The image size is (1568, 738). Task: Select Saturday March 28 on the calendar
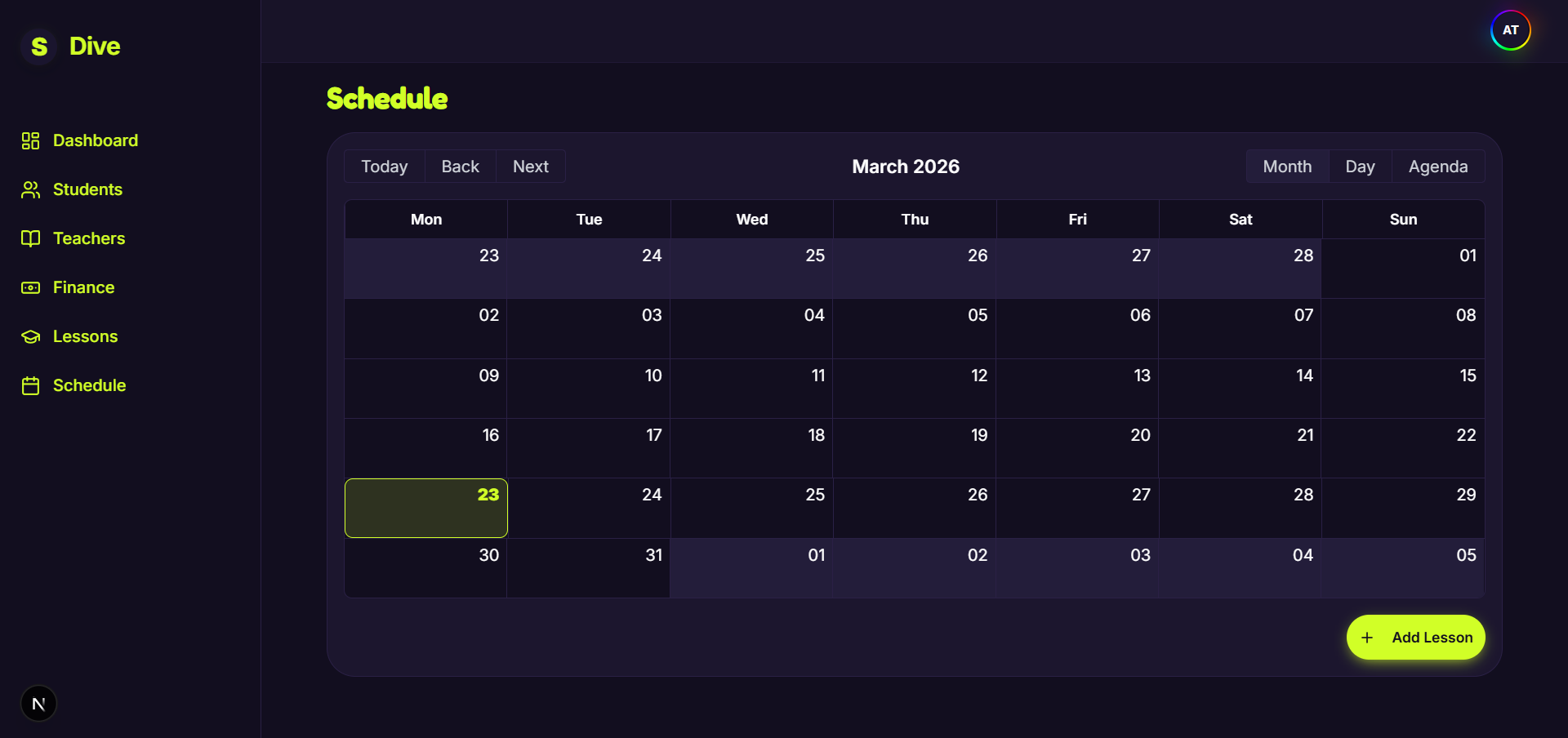coord(1240,508)
